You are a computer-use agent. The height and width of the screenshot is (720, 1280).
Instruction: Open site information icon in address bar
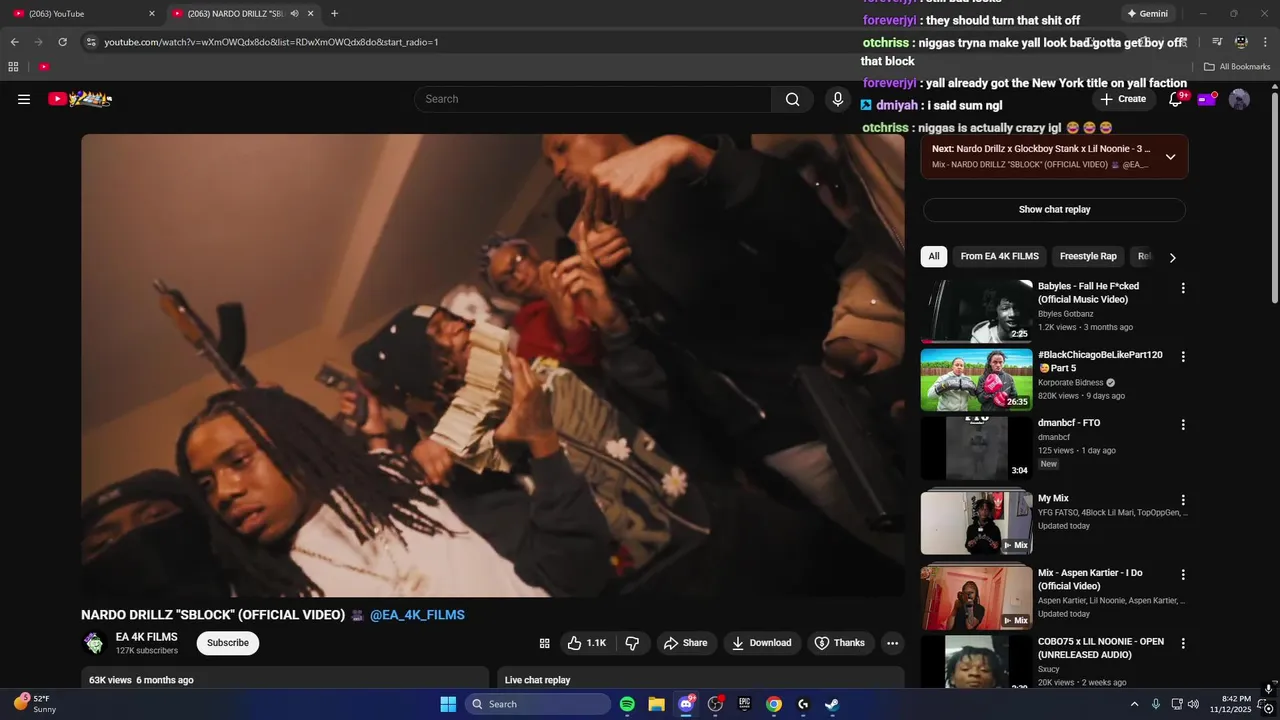[91, 42]
